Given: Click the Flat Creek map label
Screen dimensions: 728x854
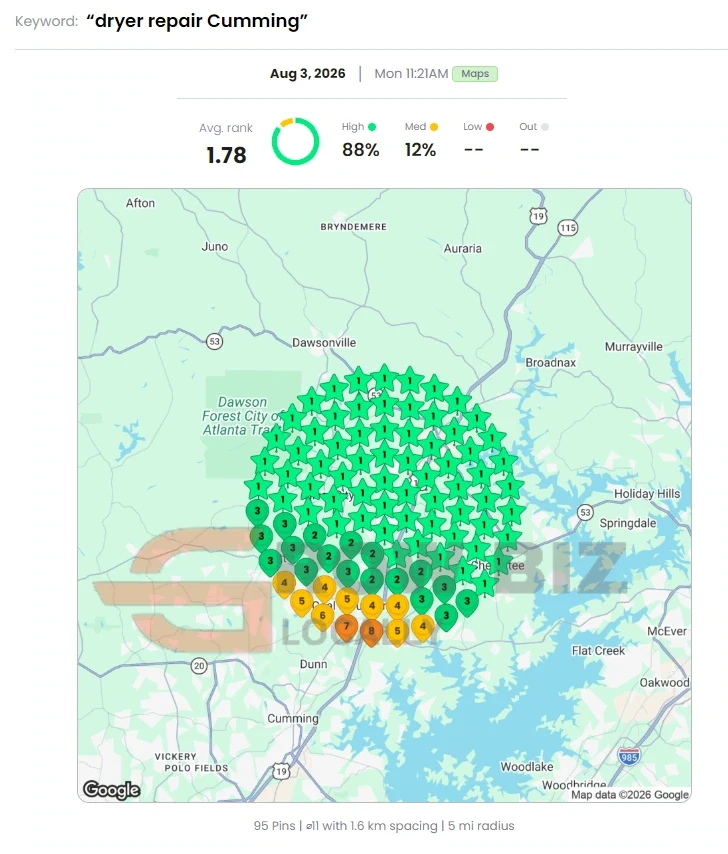Looking at the screenshot, I should 598,650.
